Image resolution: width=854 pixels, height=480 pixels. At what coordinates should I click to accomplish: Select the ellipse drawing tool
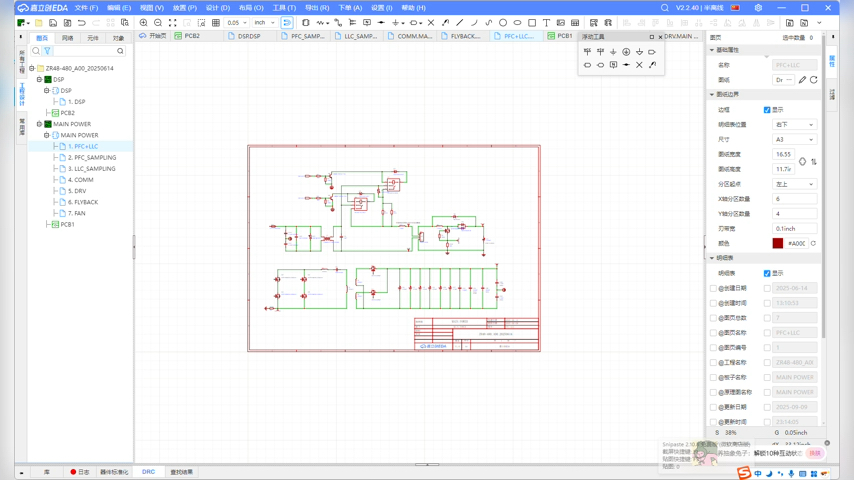(x=517, y=23)
